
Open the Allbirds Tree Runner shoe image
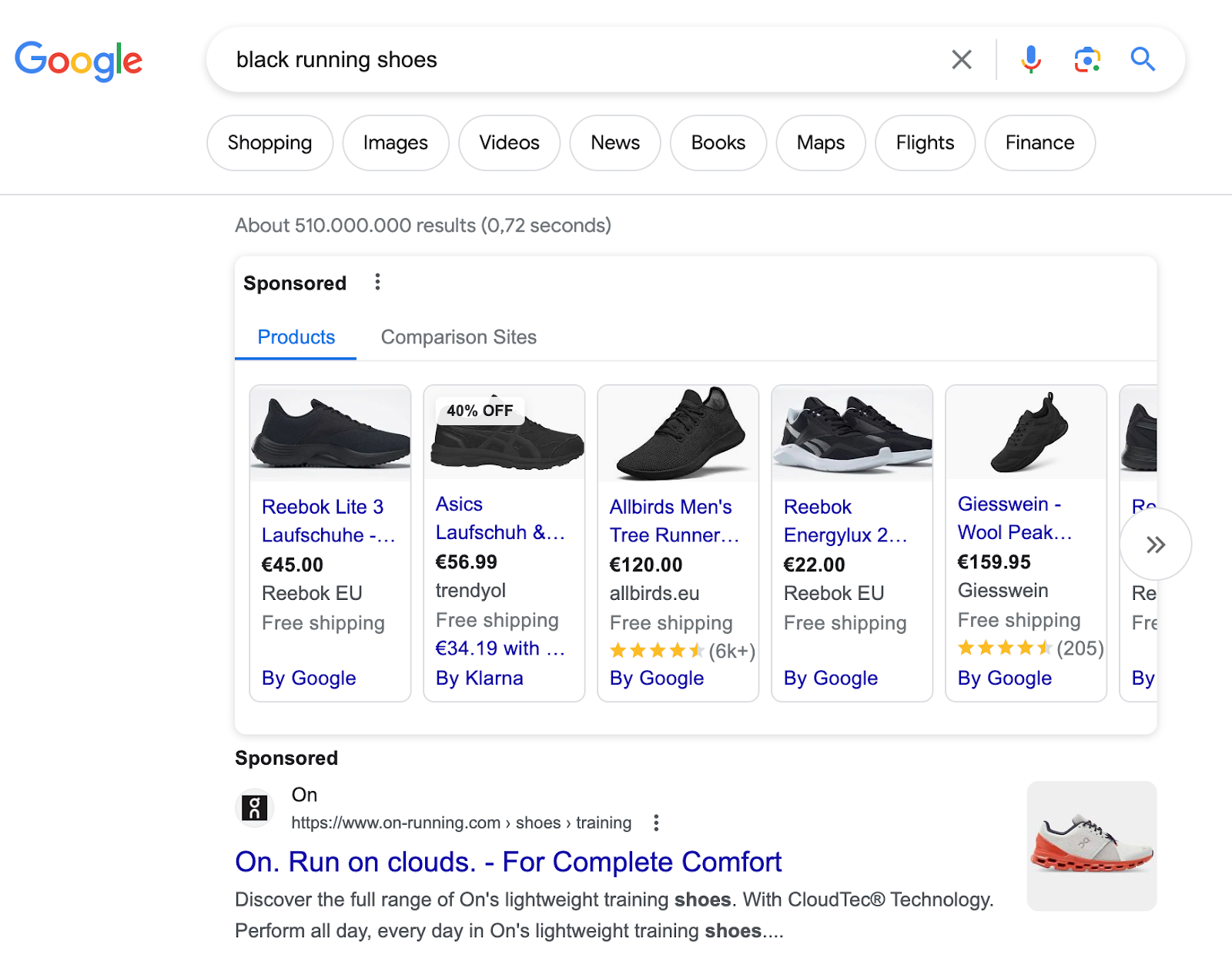click(x=678, y=433)
